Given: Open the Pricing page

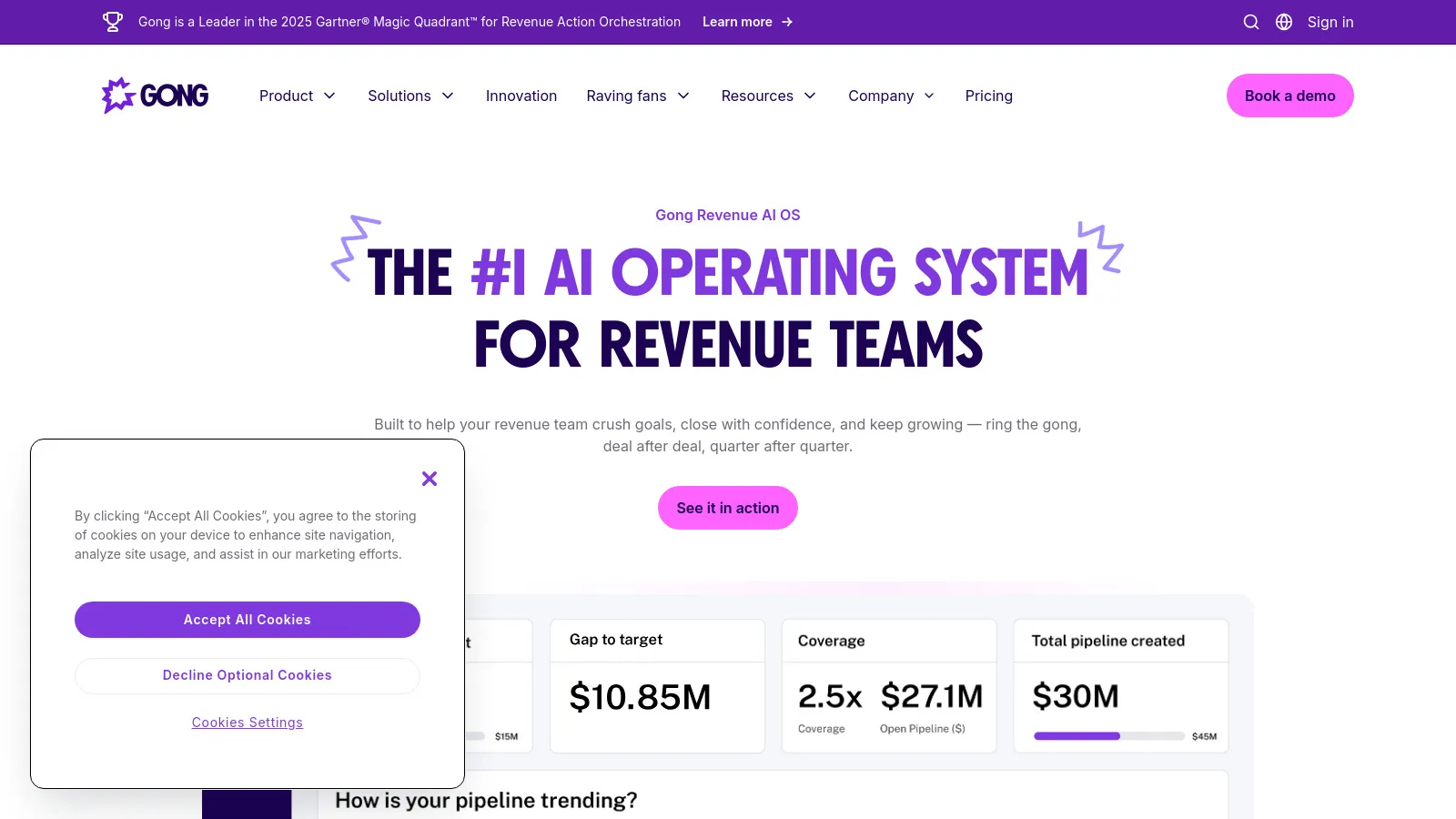Looking at the screenshot, I should (988, 96).
